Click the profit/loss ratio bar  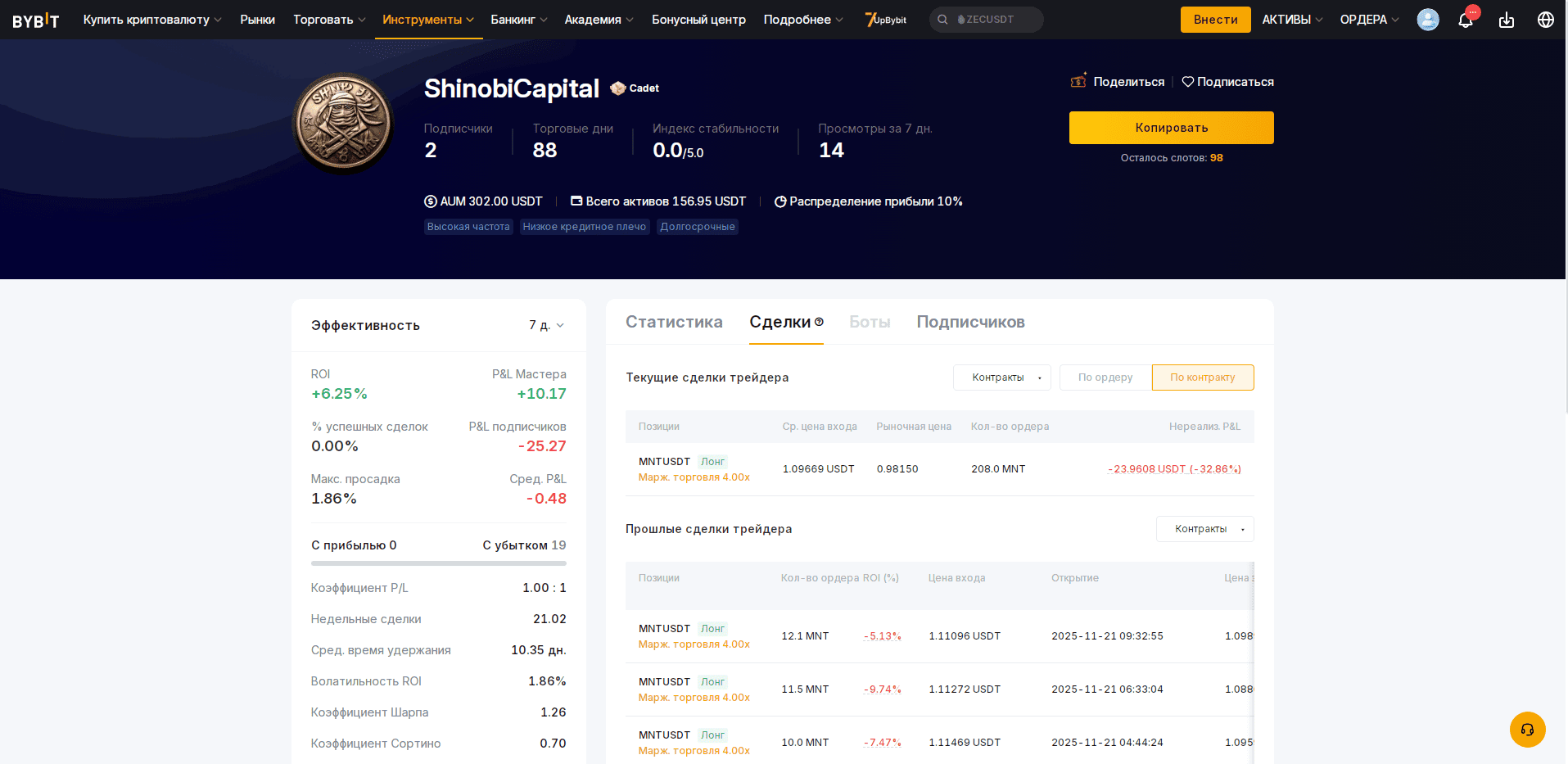(x=439, y=563)
